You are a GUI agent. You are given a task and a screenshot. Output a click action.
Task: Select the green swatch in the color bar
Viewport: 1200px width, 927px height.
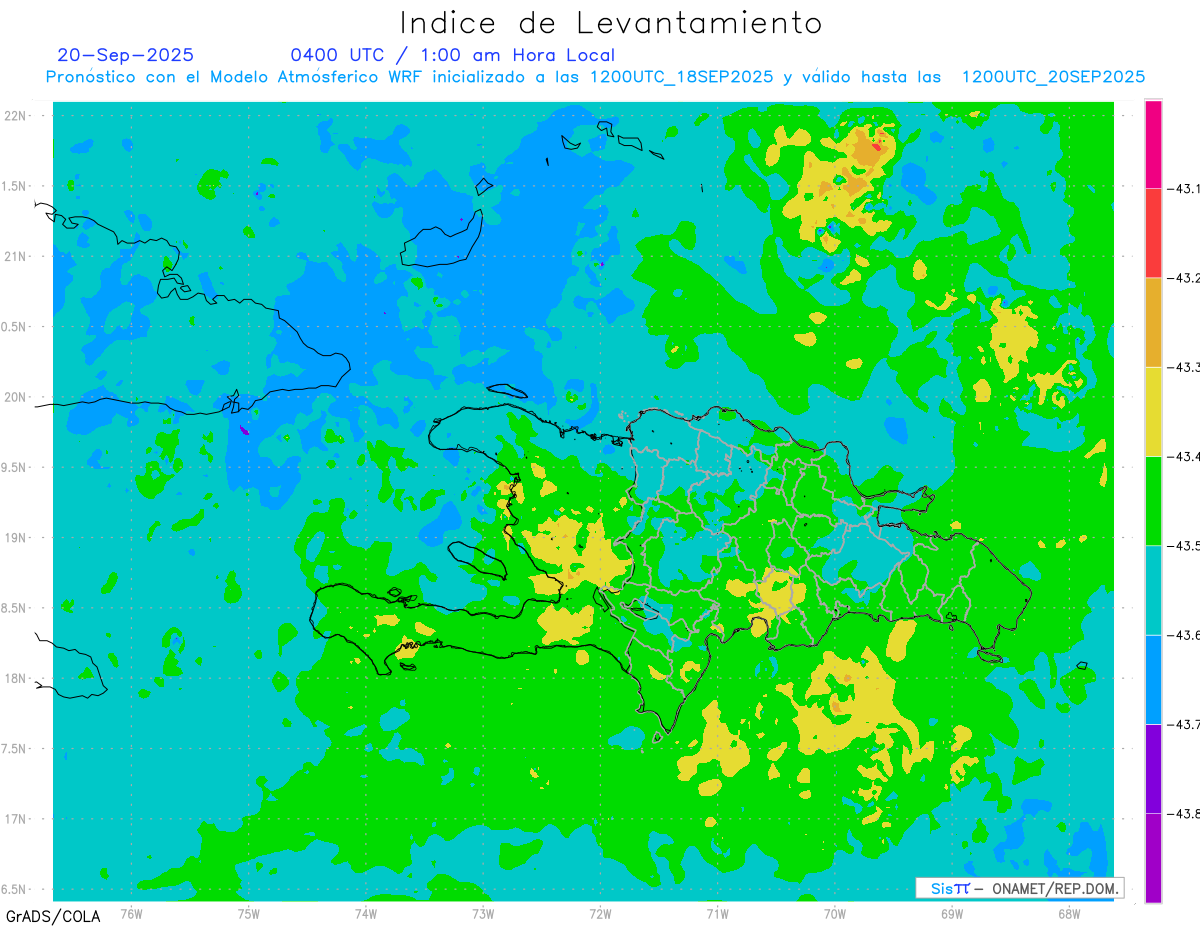(1153, 500)
